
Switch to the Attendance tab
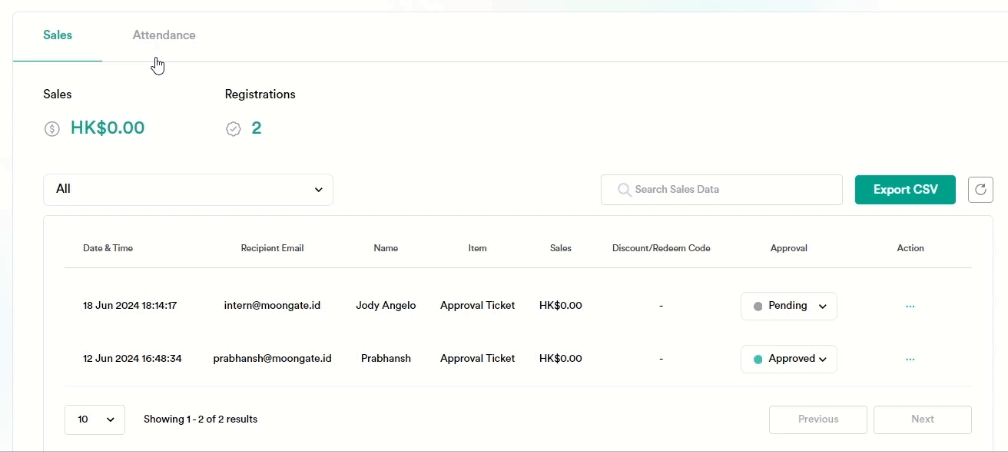pos(164,35)
